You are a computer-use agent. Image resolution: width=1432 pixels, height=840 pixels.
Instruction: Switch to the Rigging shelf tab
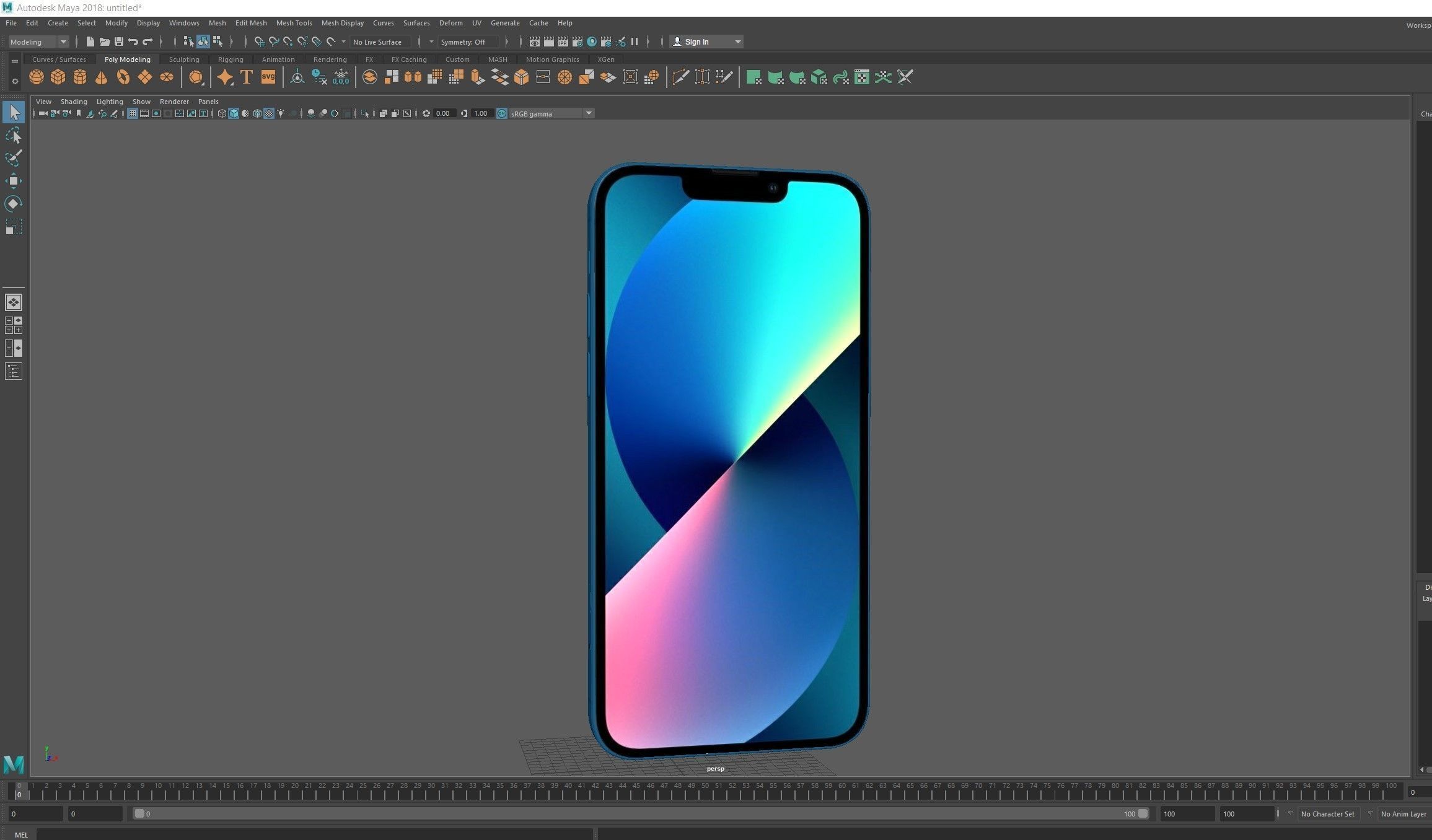coord(231,59)
